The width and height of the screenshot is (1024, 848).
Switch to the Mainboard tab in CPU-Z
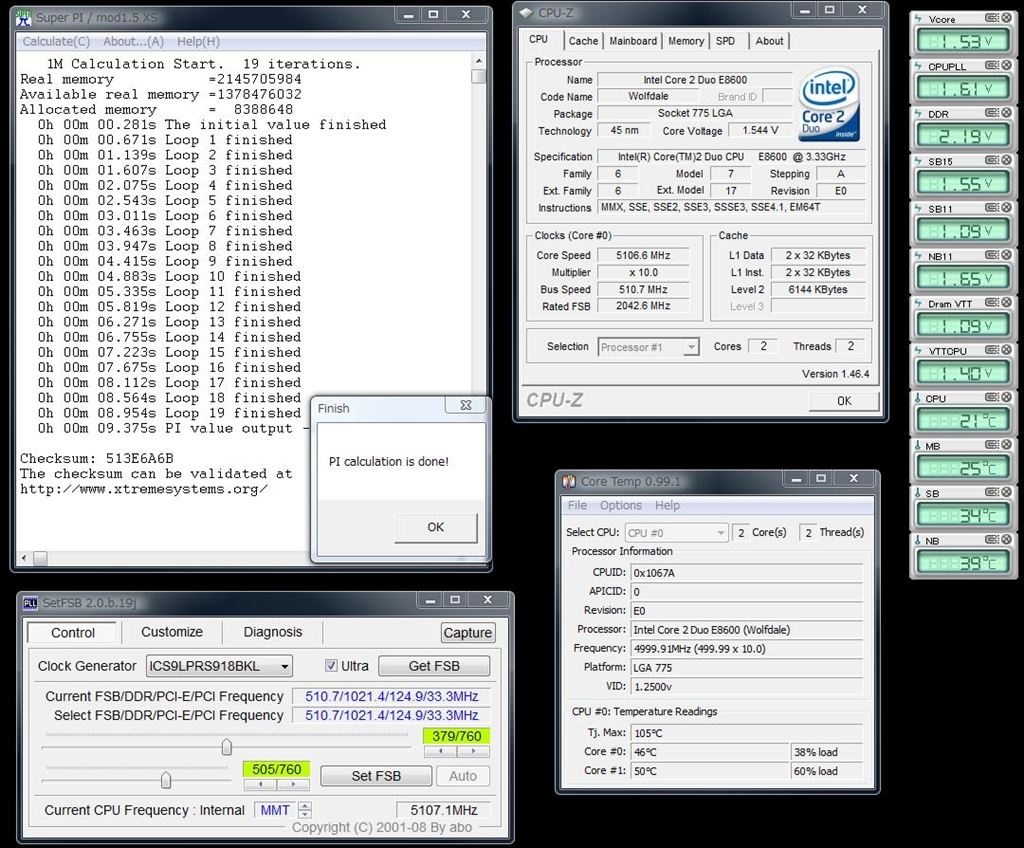(x=633, y=41)
